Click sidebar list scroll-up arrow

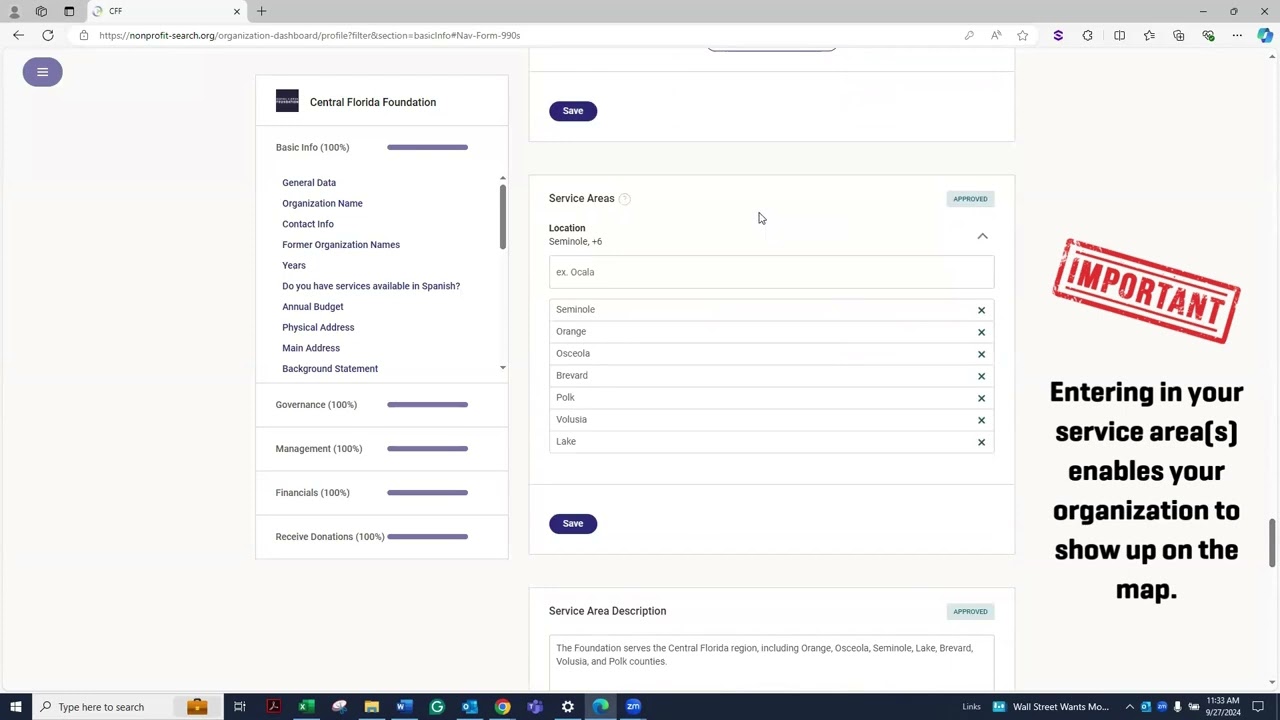point(503,179)
